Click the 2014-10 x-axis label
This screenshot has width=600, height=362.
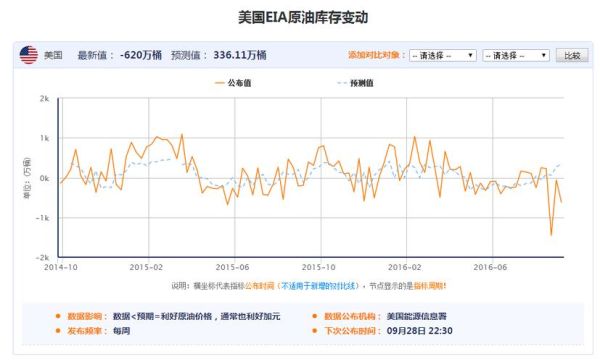60,267
